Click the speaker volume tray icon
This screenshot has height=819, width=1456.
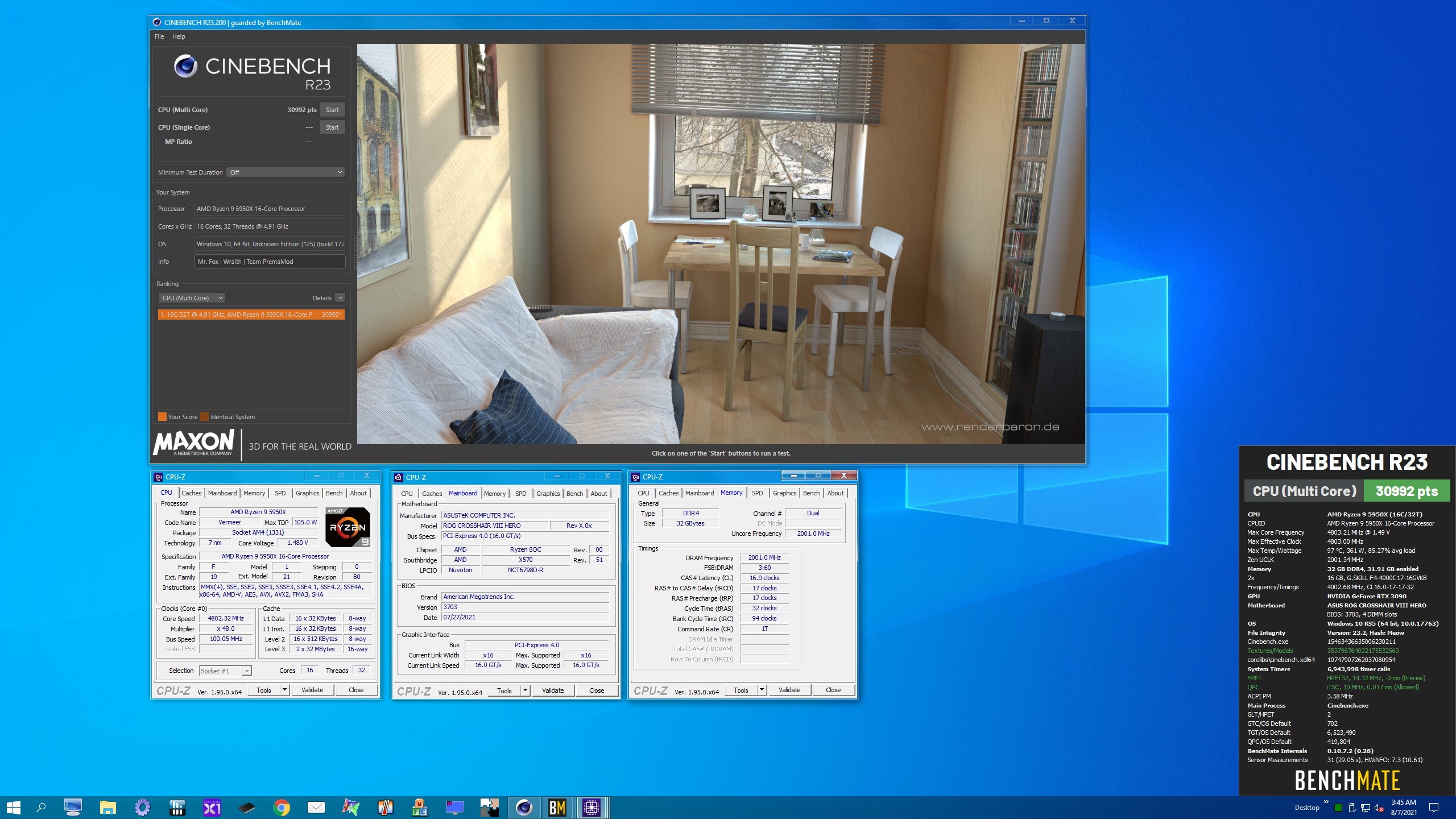tap(1379, 808)
